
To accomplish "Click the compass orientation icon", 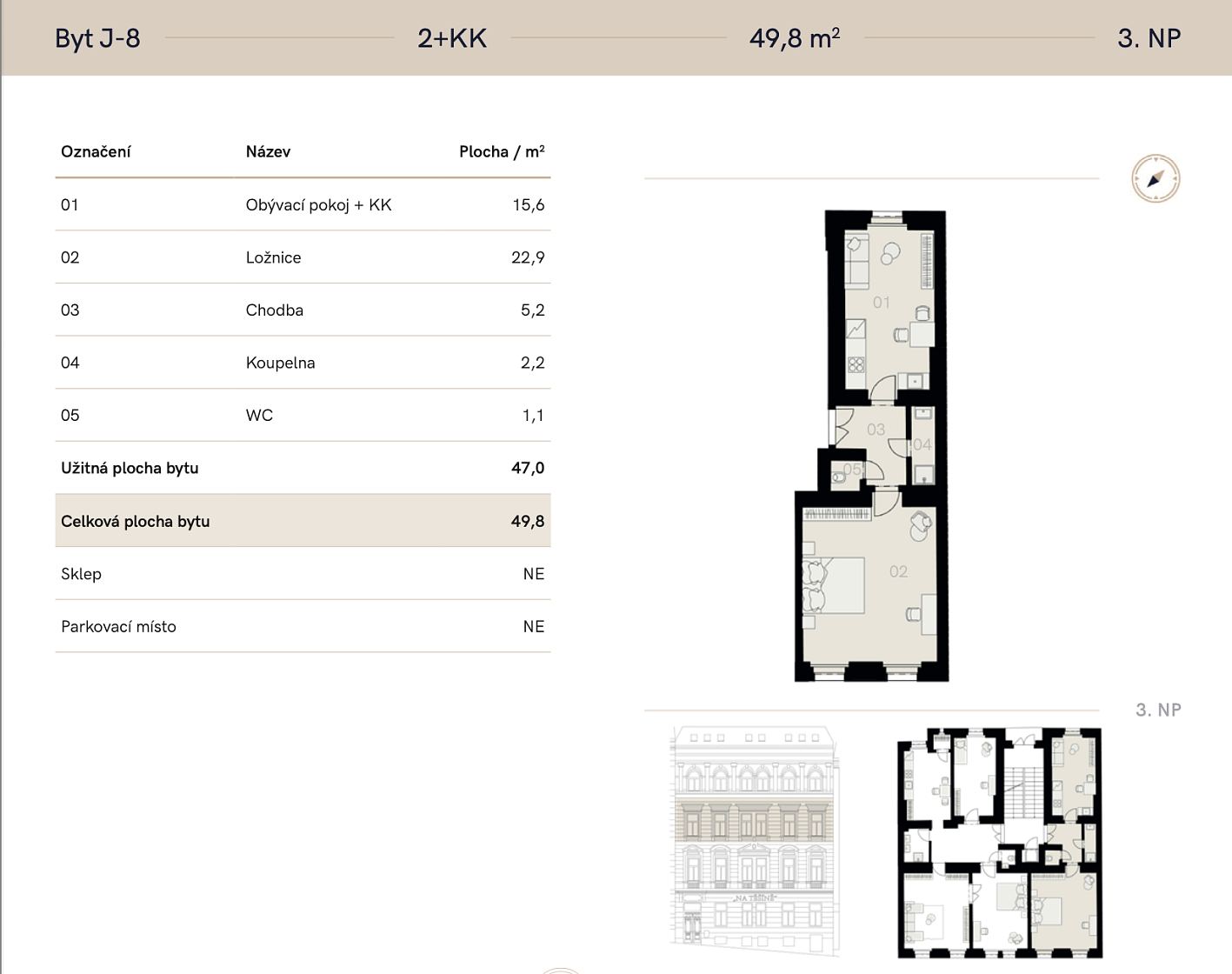I will pyautogui.click(x=1155, y=178).
